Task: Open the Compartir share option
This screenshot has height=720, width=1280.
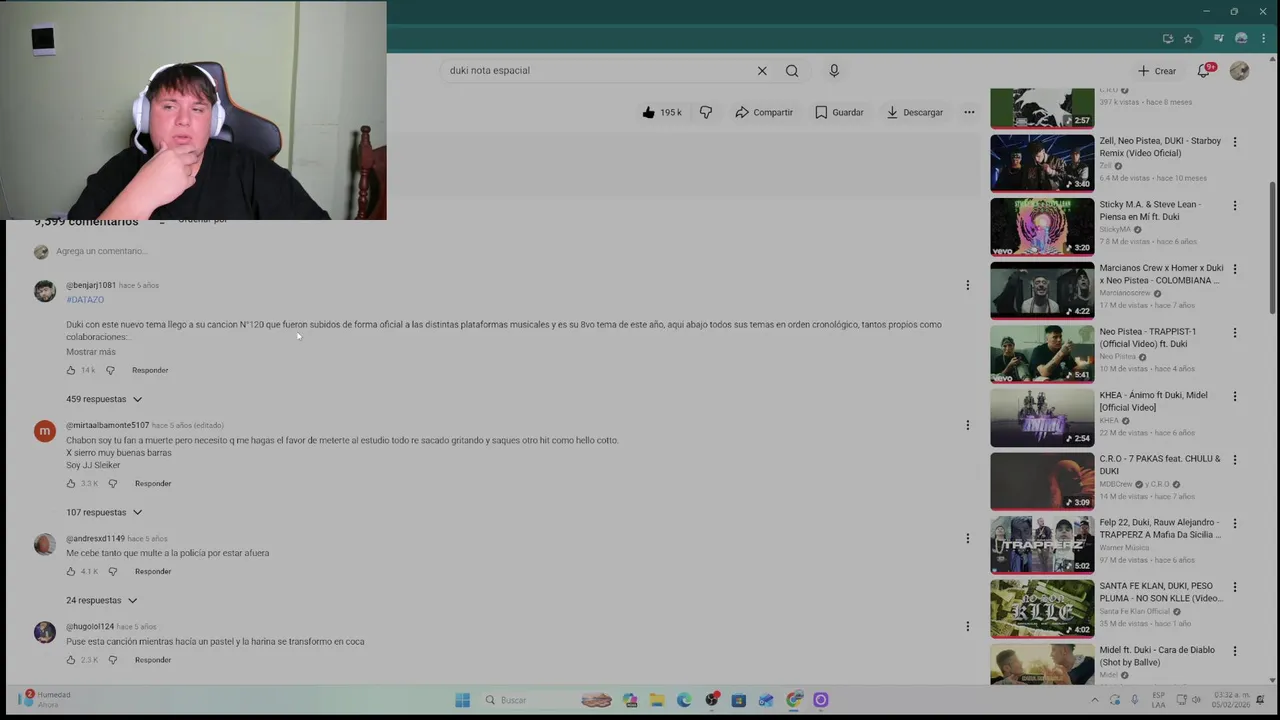Action: 764,112
